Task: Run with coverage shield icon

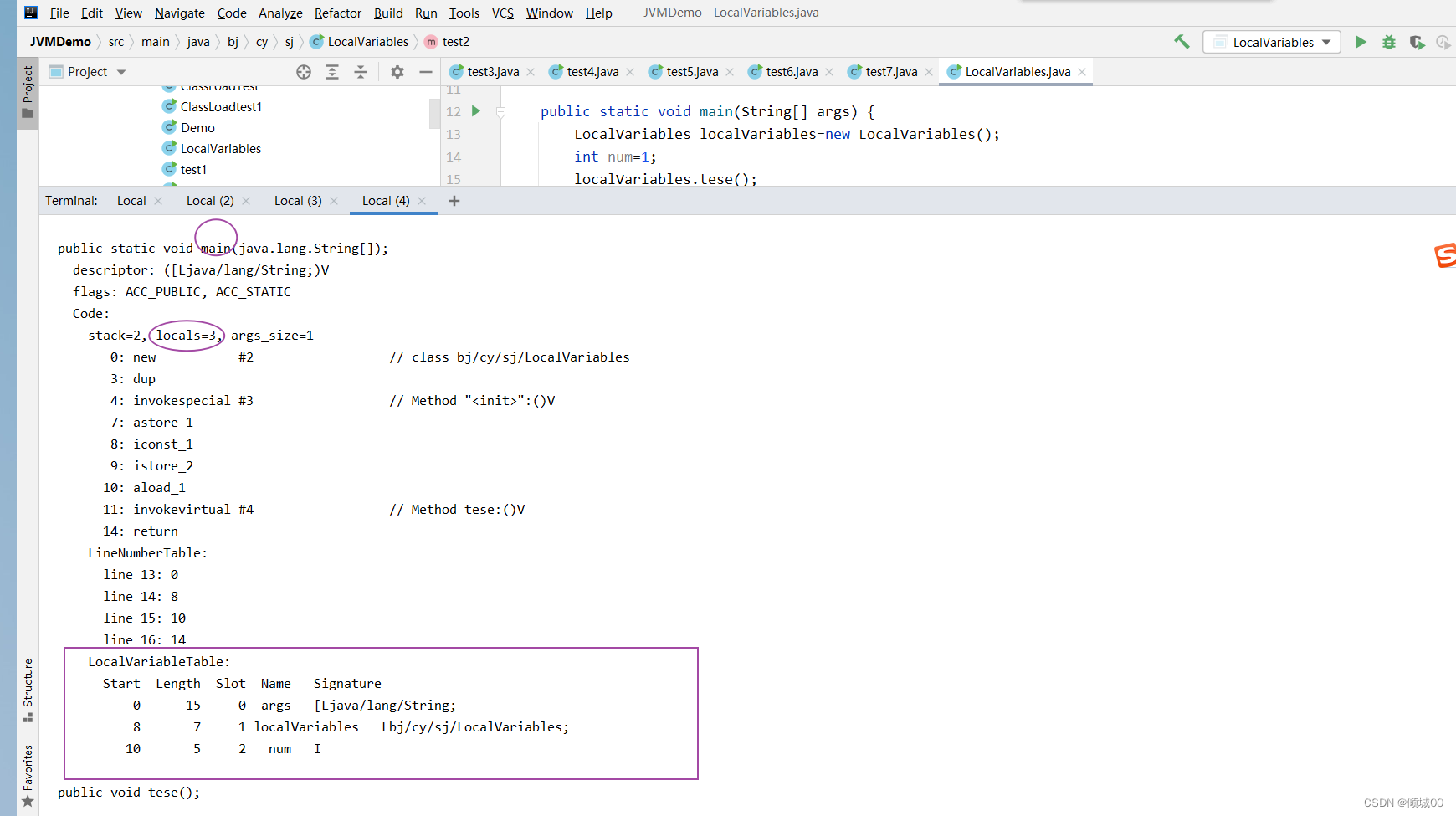Action: tap(1417, 42)
